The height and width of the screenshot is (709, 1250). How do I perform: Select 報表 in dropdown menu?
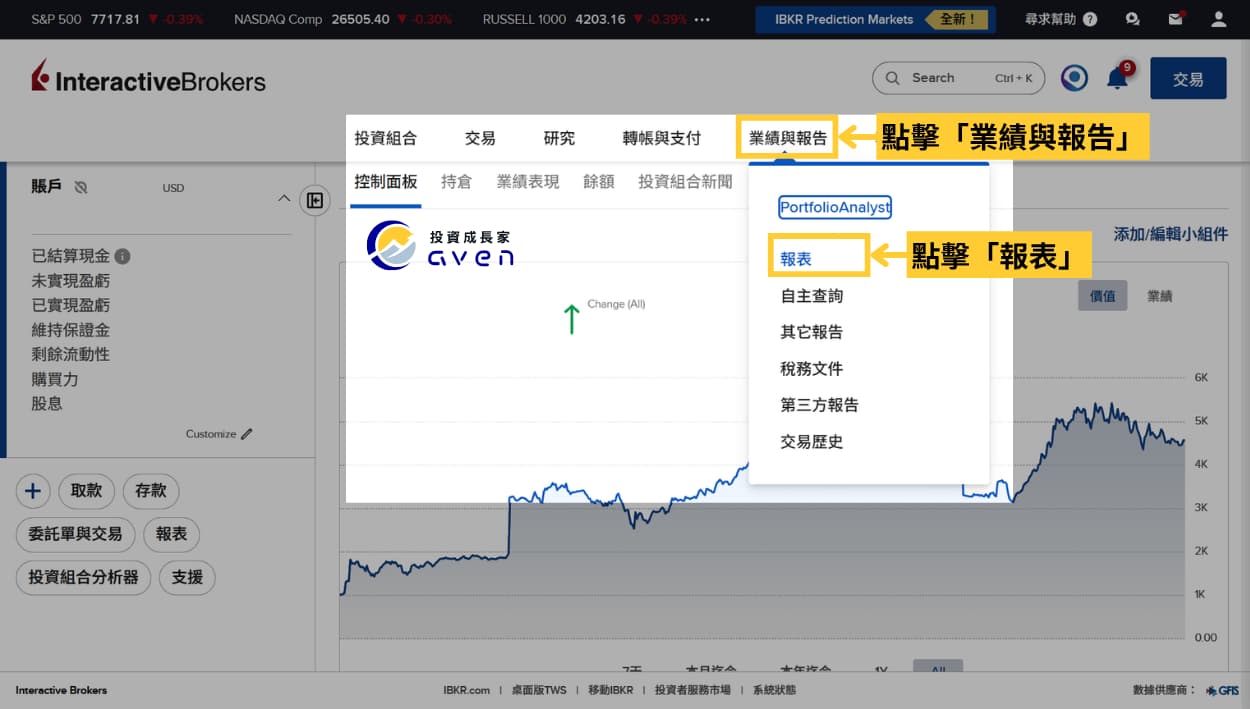click(796, 258)
